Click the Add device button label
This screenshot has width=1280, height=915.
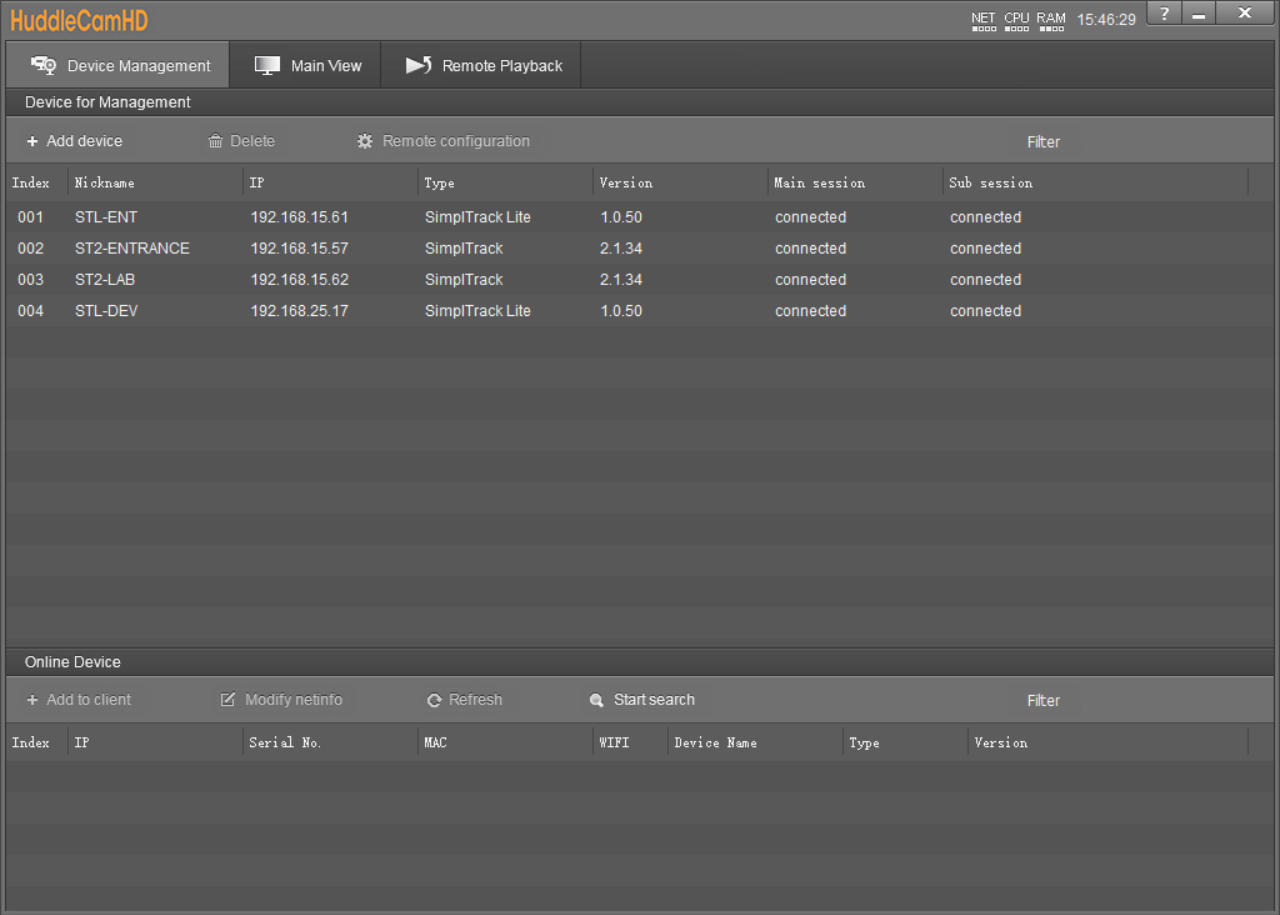[x=84, y=141]
